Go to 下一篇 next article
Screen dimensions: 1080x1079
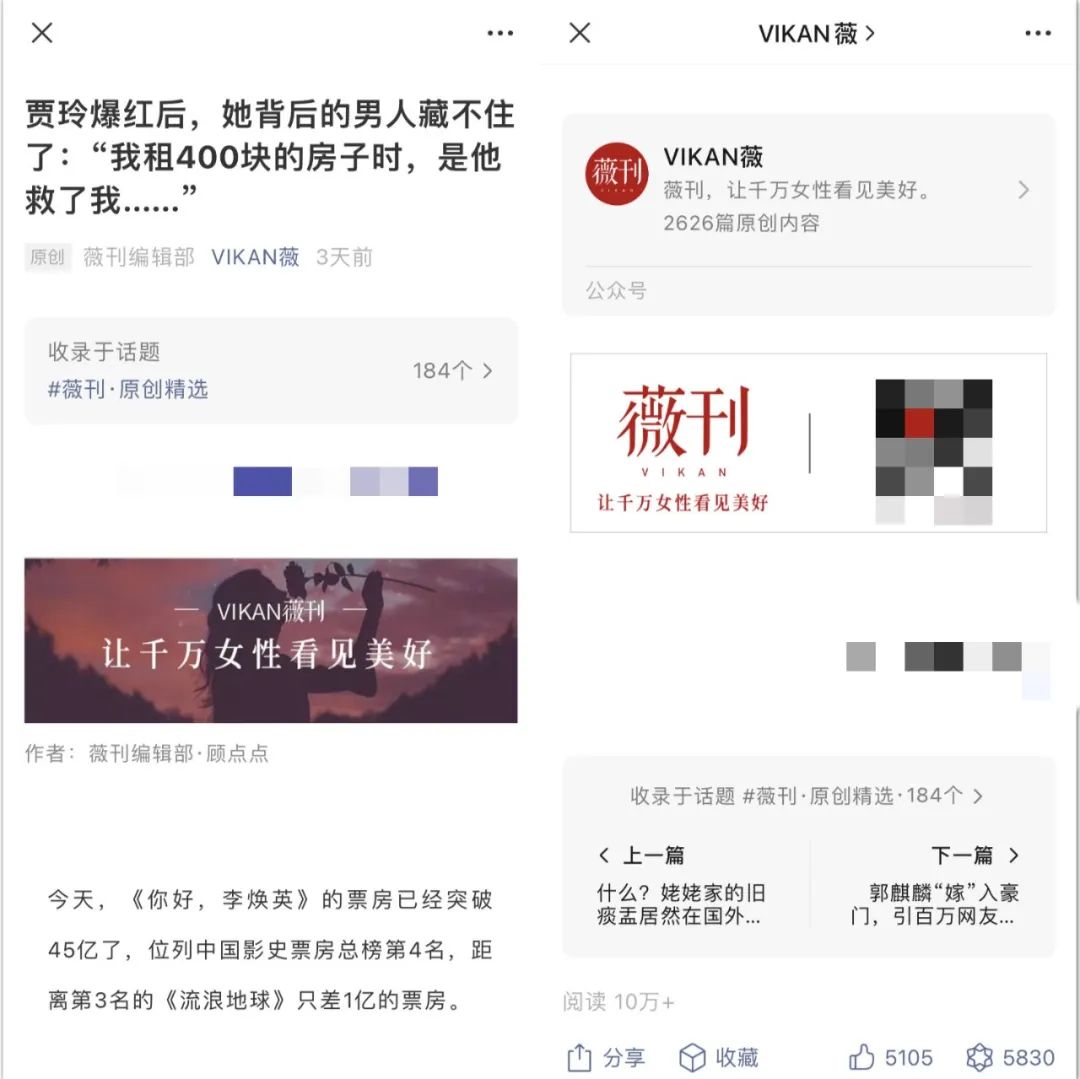[x=935, y=887]
